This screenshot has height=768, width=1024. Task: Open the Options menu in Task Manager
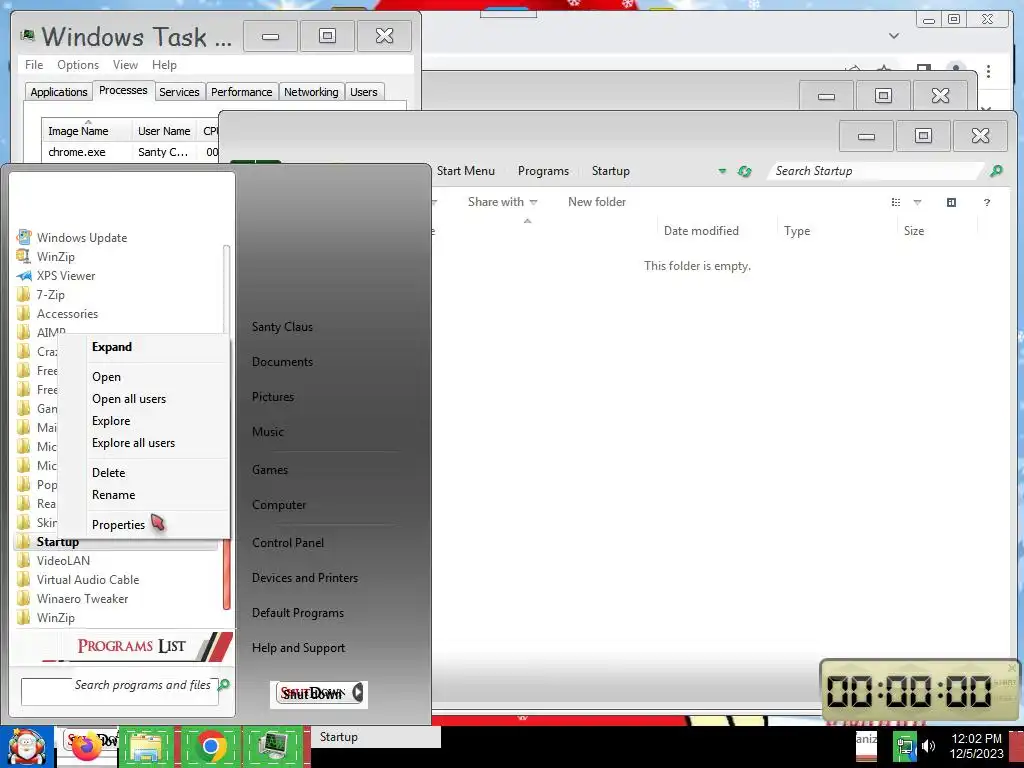(78, 65)
